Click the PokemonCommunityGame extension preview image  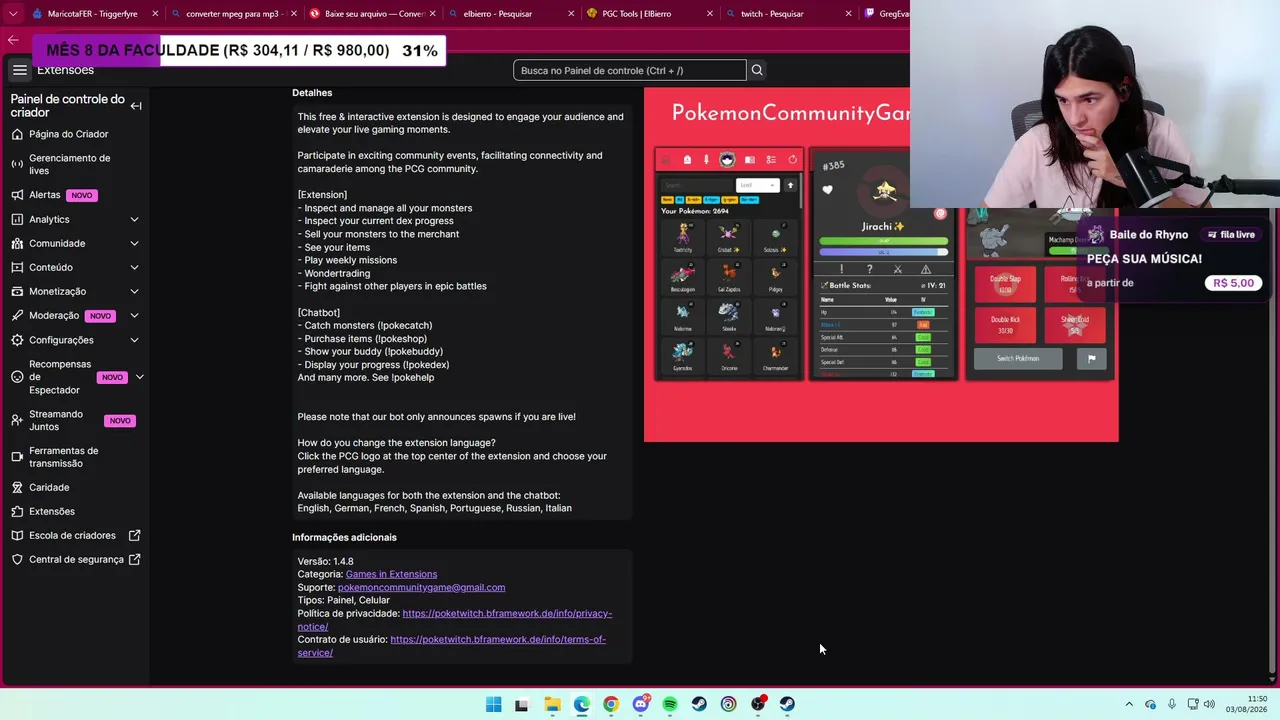pyautogui.click(x=881, y=265)
